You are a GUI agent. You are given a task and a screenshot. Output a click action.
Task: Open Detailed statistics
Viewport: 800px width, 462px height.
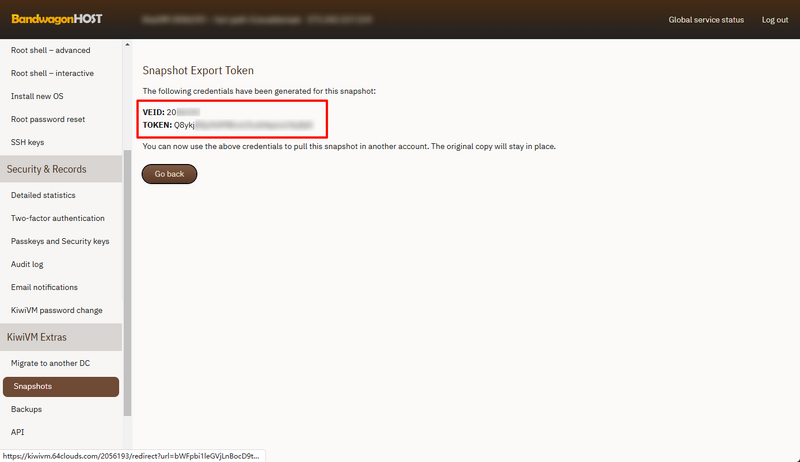(x=43, y=195)
